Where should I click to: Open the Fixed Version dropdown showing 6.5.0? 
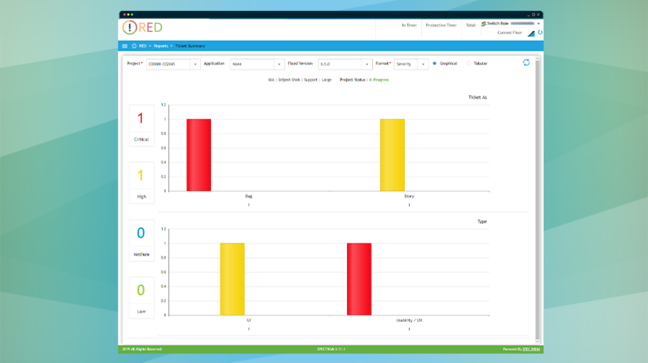pos(345,64)
